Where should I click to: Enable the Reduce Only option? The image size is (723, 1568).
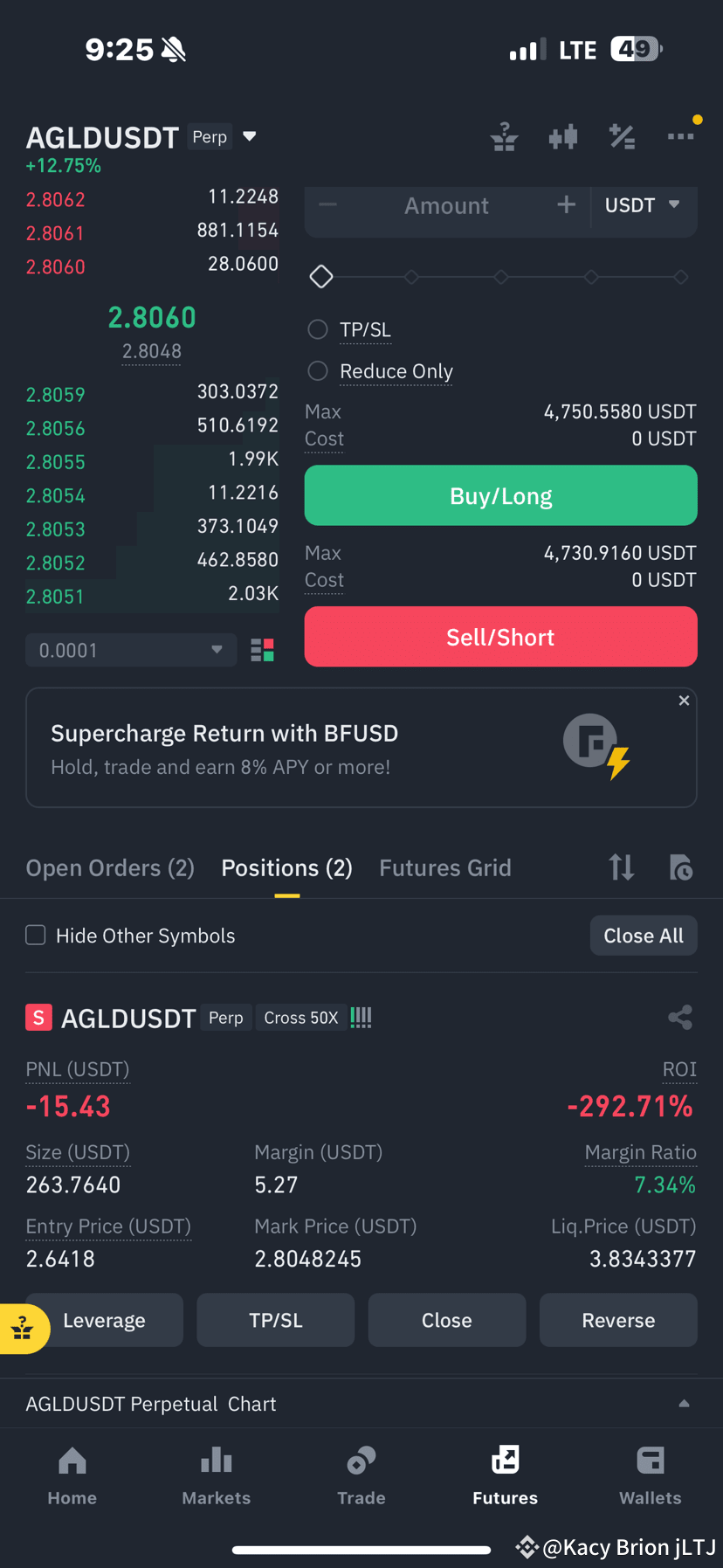[318, 371]
